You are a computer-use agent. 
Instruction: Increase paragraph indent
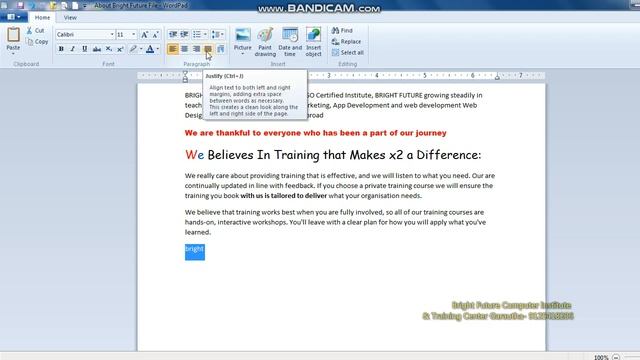pyautogui.click(x=184, y=34)
